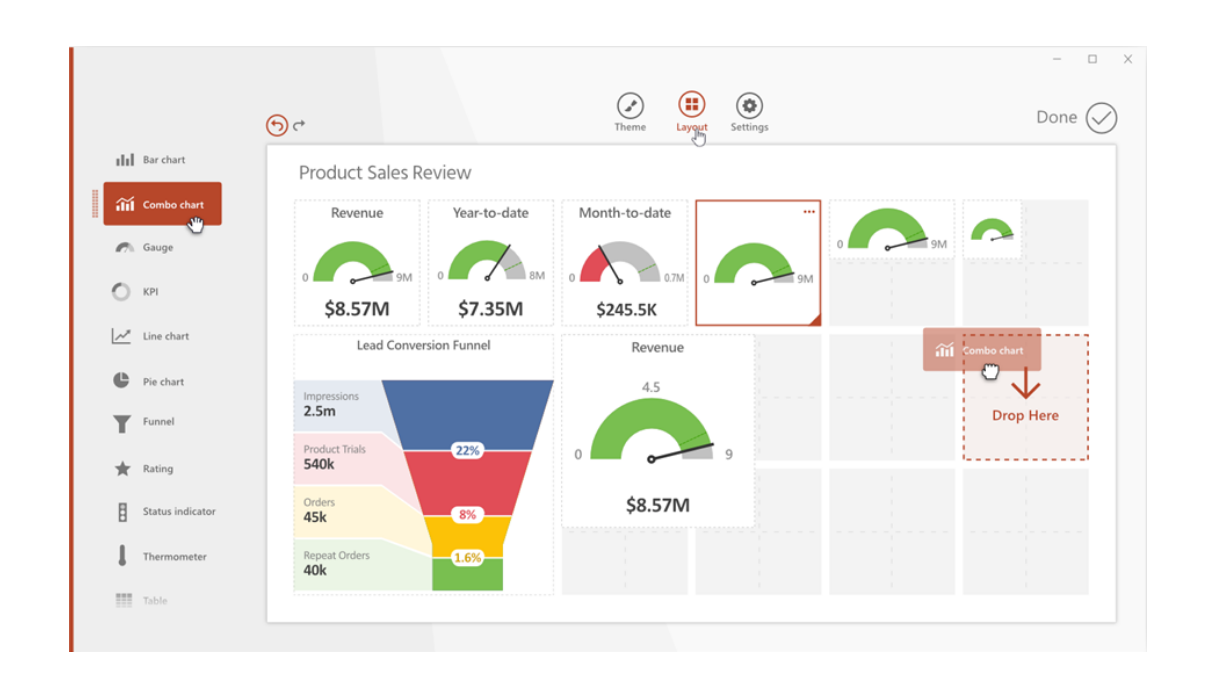Open the selected tile's ellipsis menu
The height and width of the screenshot is (697, 1216).
[x=810, y=212]
